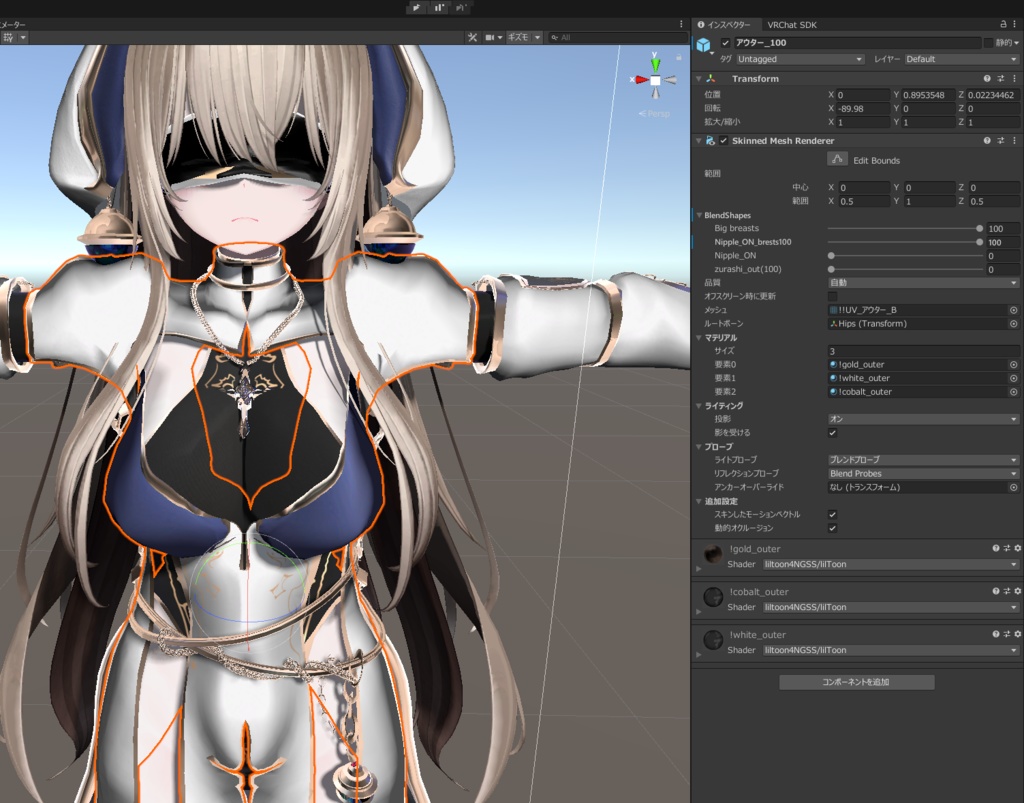This screenshot has height=803, width=1024.
Task: Click the アウター_100 name field
Action: [857, 42]
